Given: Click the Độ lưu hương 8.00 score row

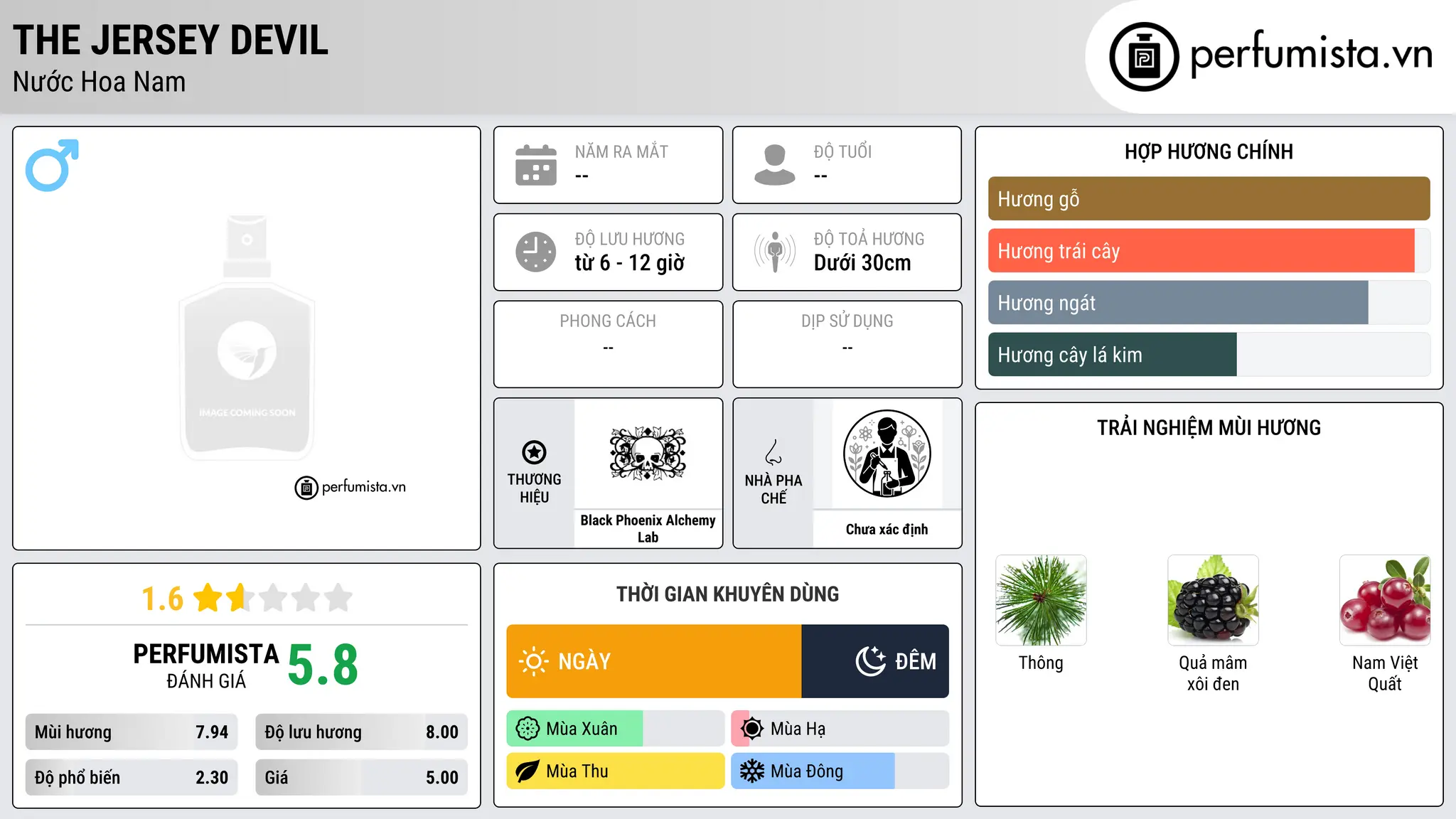Looking at the screenshot, I should click(x=362, y=732).
